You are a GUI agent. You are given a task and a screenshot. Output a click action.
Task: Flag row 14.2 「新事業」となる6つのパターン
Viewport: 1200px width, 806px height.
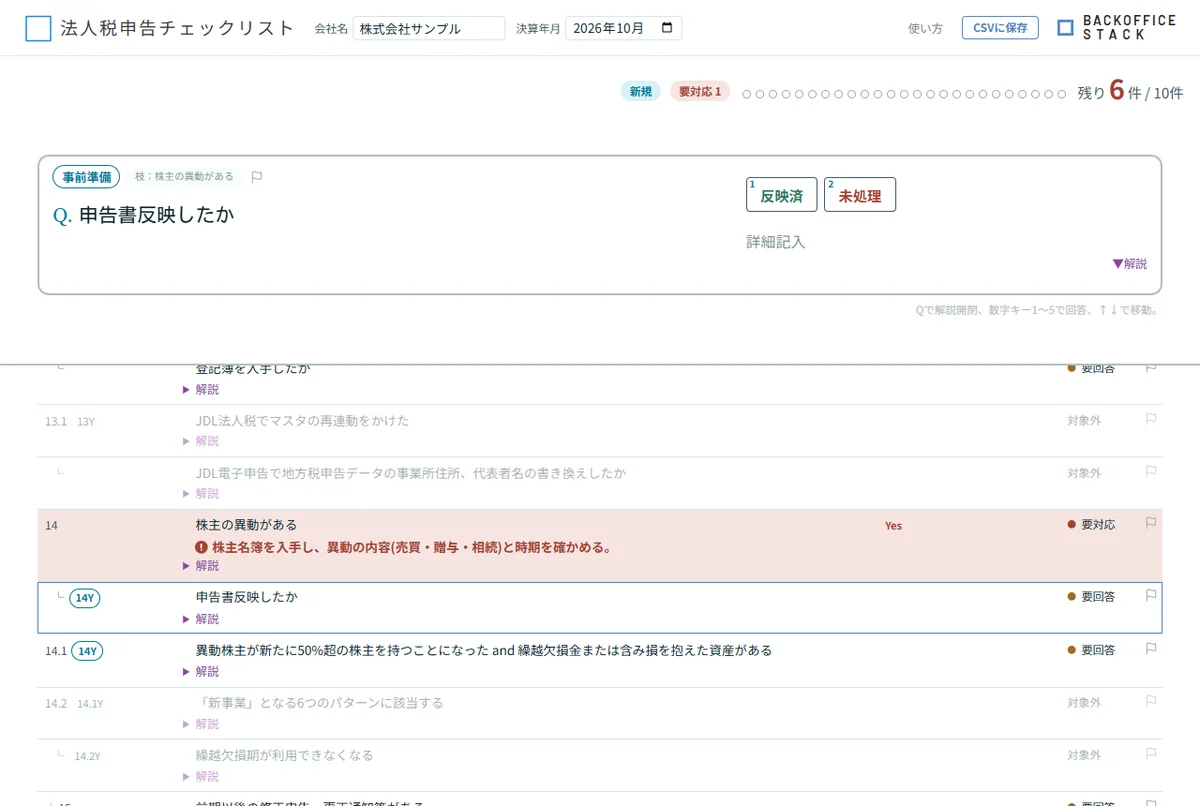1151,702
